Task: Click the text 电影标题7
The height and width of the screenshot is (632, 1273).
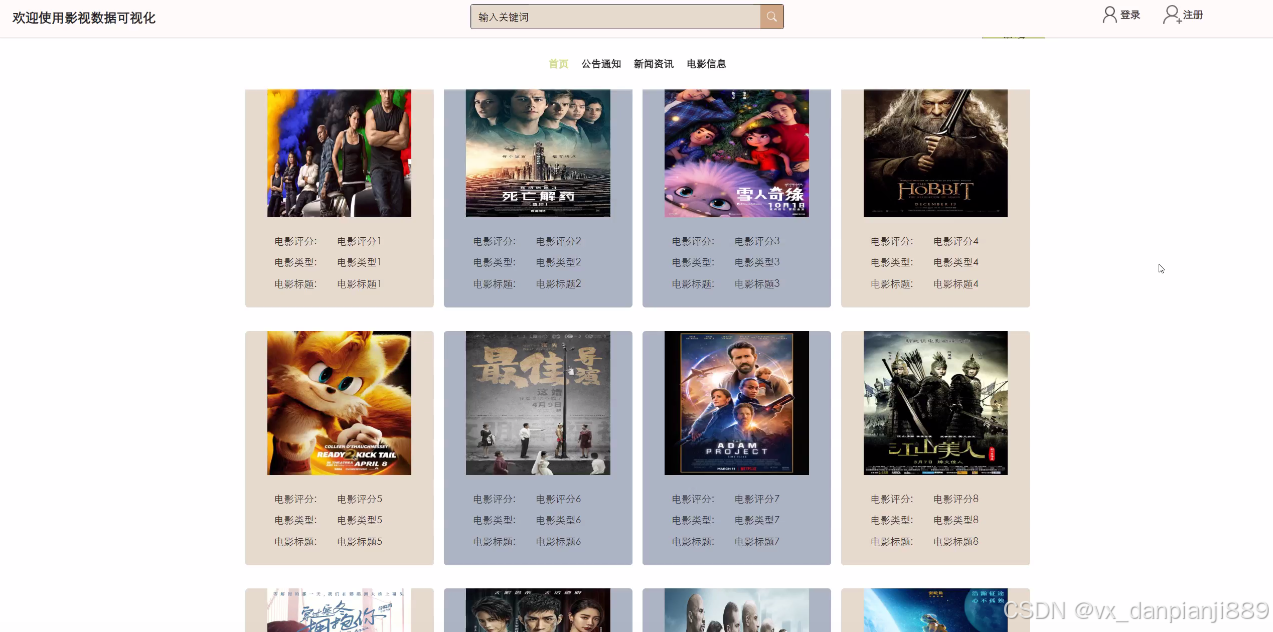Action: point(757,542)
